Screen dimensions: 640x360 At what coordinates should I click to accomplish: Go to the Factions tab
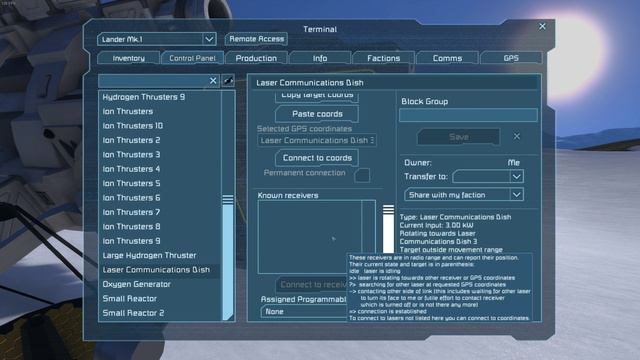pos(384,58)
